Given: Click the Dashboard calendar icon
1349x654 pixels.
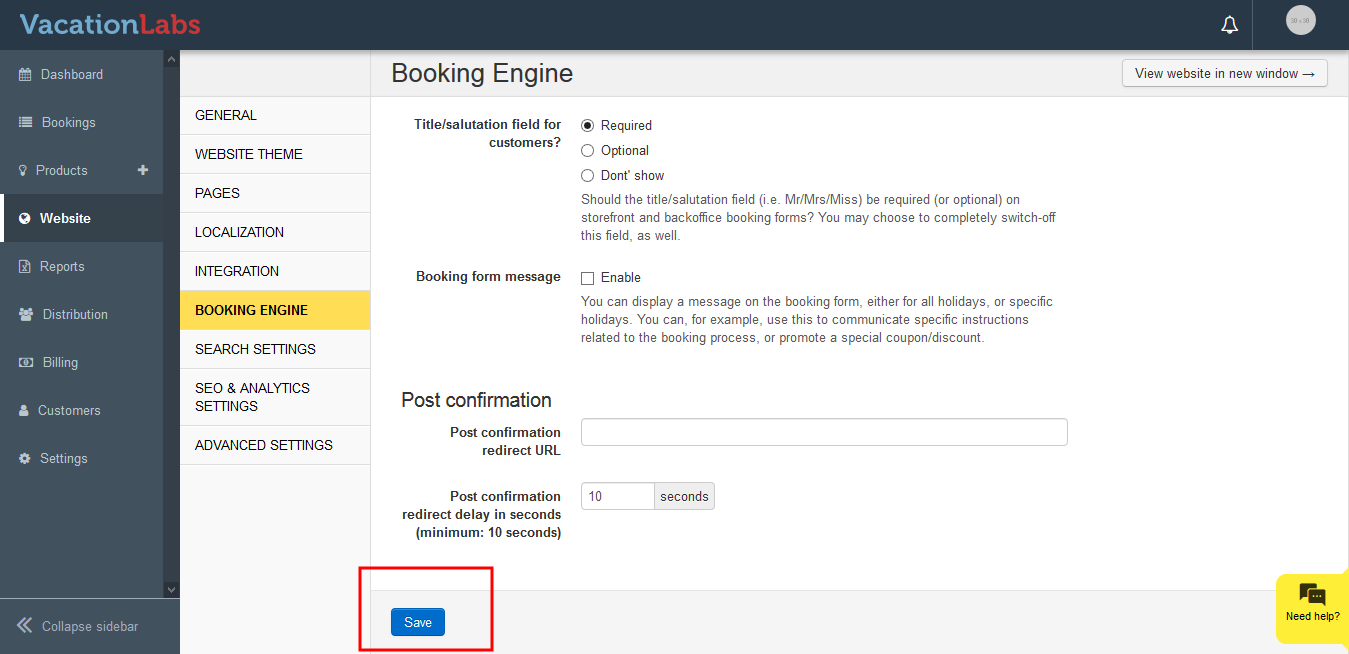Looking at the screenshot, I should tap(25, 75).
